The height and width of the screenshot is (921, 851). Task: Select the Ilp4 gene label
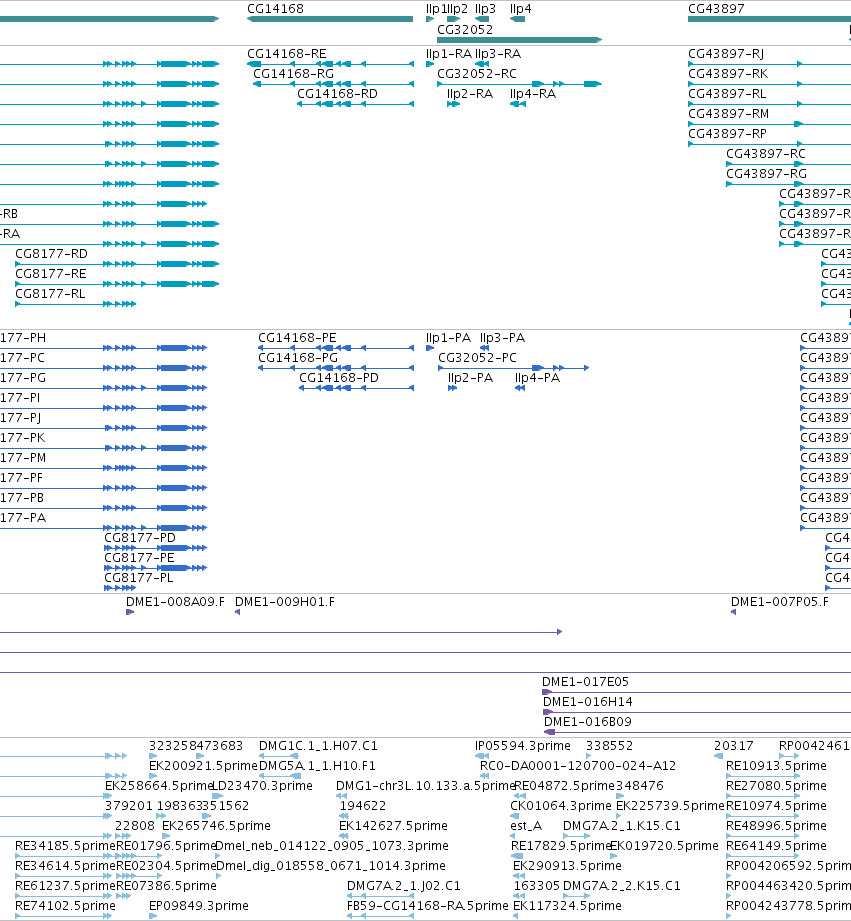click(x=520, y=9)
